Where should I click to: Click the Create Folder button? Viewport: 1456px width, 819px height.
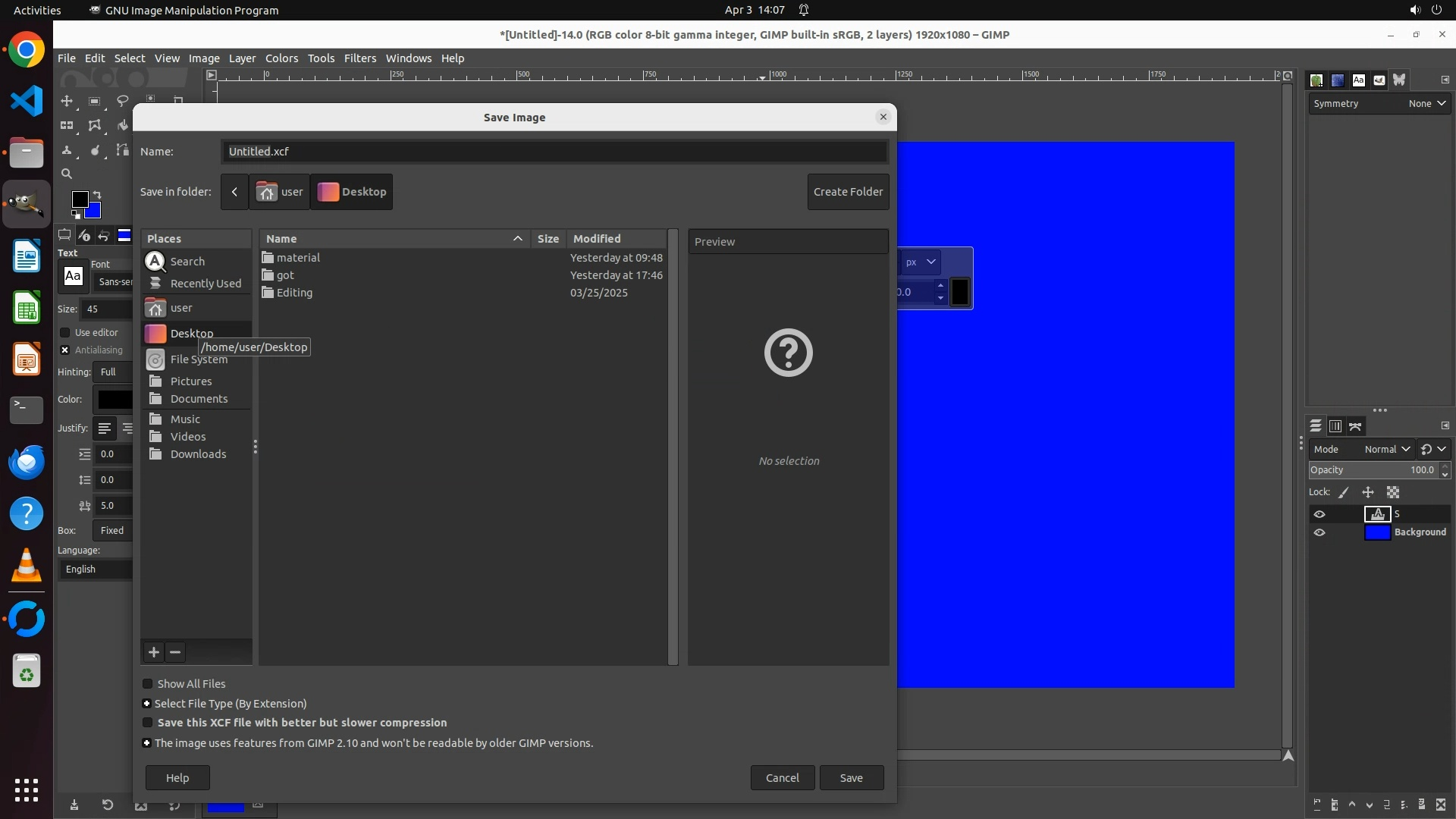[848, 192]
